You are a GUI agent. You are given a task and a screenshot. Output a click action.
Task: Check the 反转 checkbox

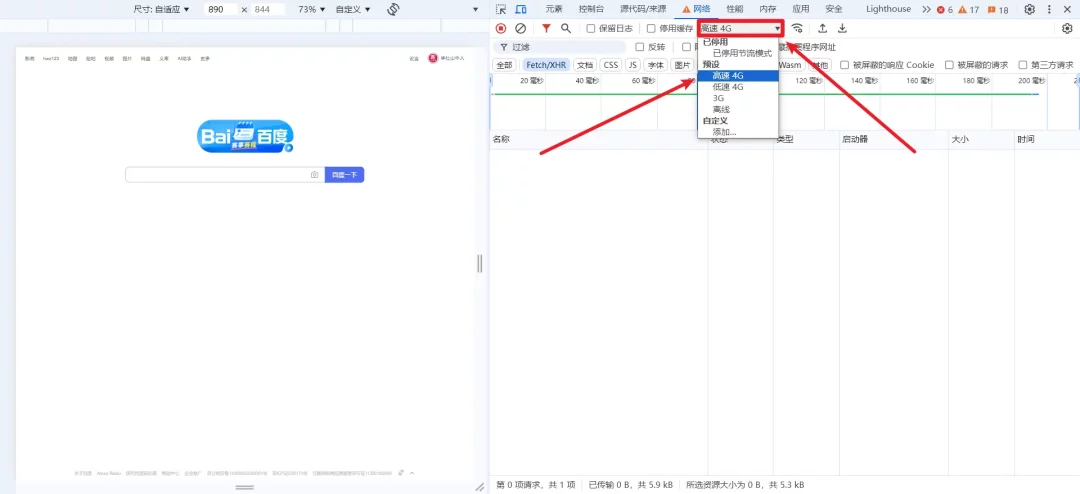click(x=639, y=47)
